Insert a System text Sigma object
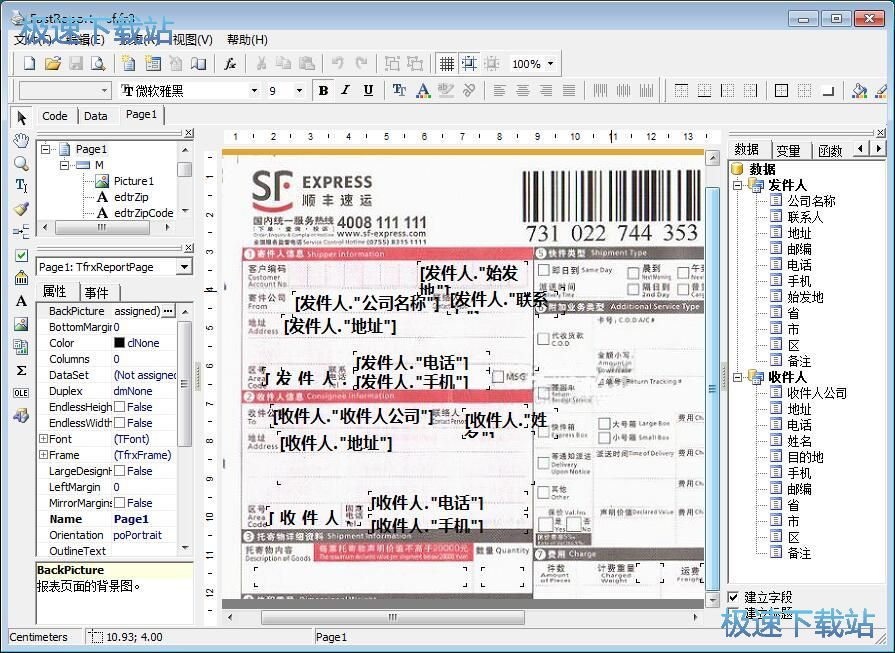 (21, 370)
